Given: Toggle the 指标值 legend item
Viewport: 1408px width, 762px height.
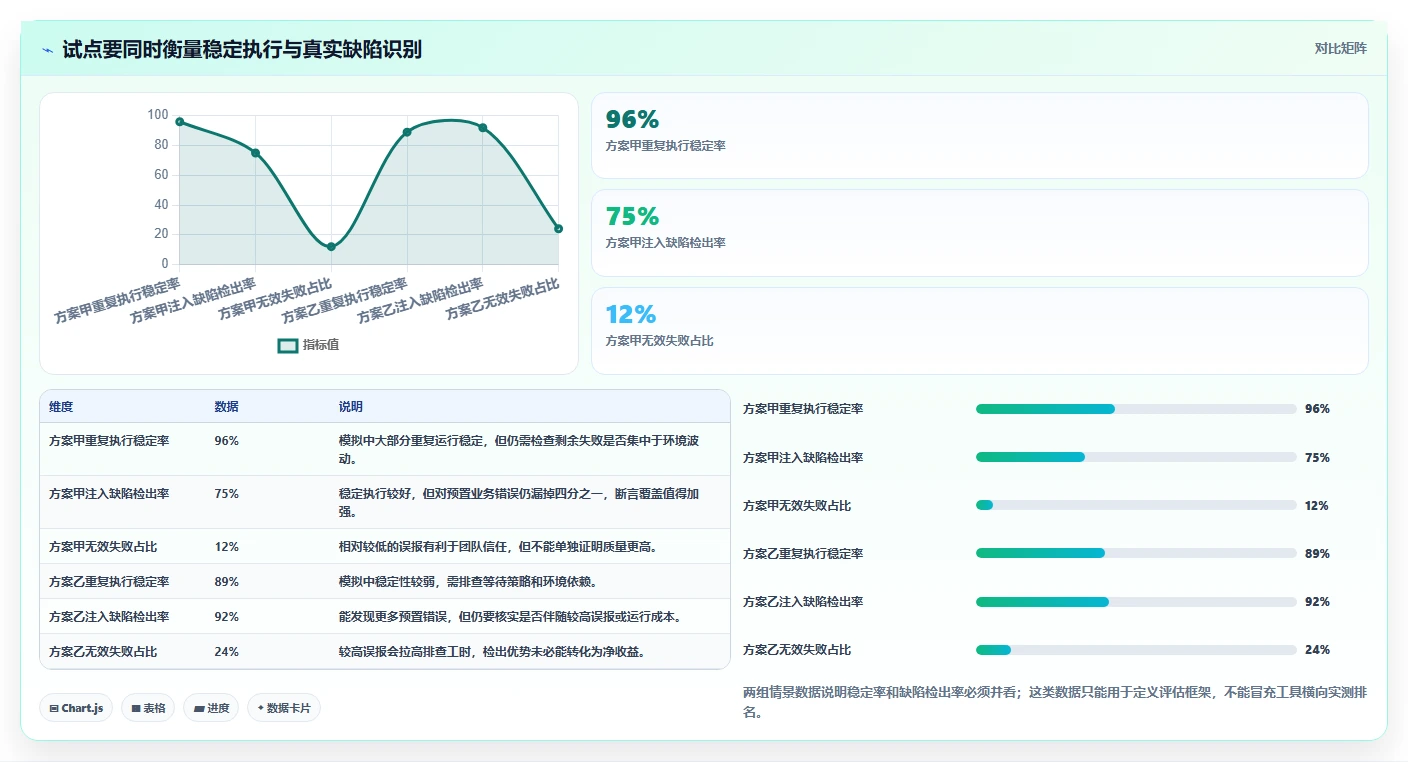Looking at the screenshot, I should [x=308, y=345].
